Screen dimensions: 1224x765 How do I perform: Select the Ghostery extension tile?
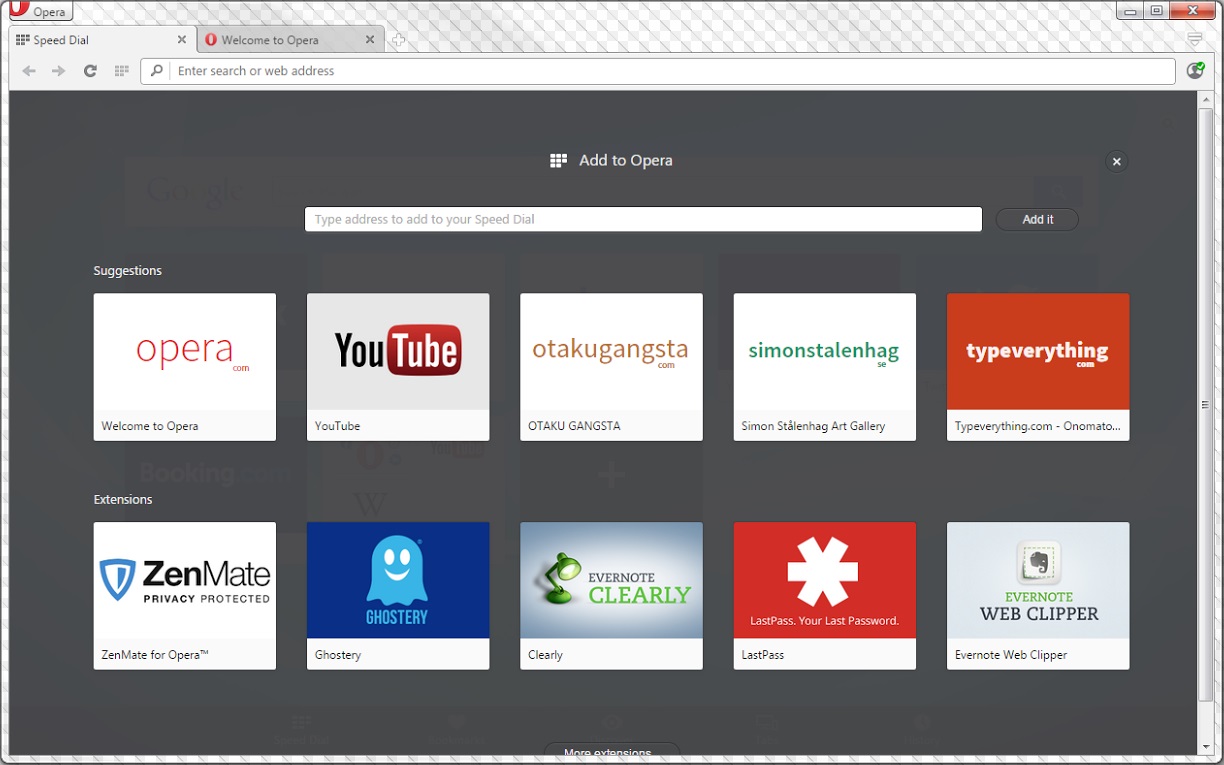(x=398, y=595)
